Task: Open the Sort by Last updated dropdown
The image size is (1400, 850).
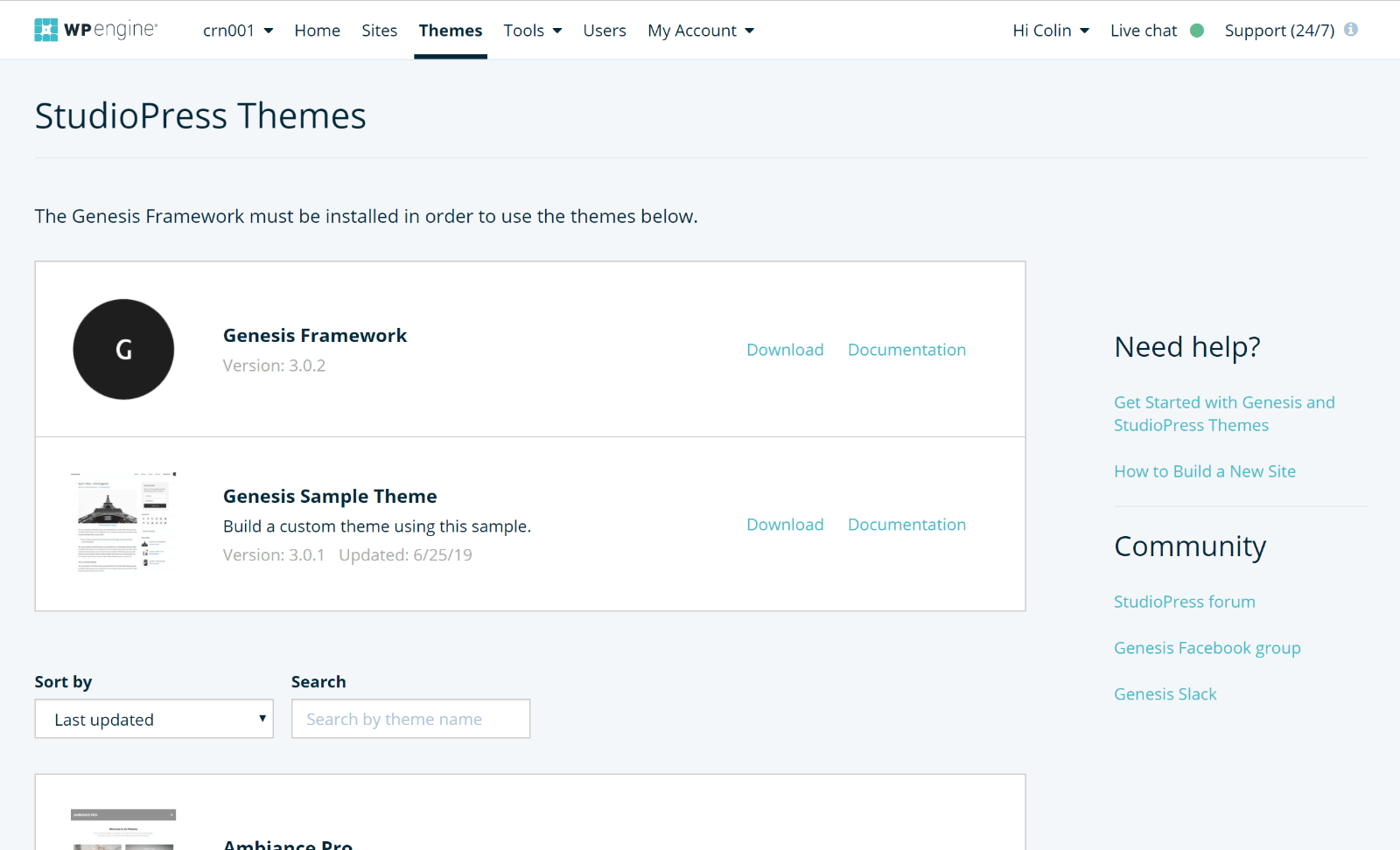Action: (x=154, y=719)
